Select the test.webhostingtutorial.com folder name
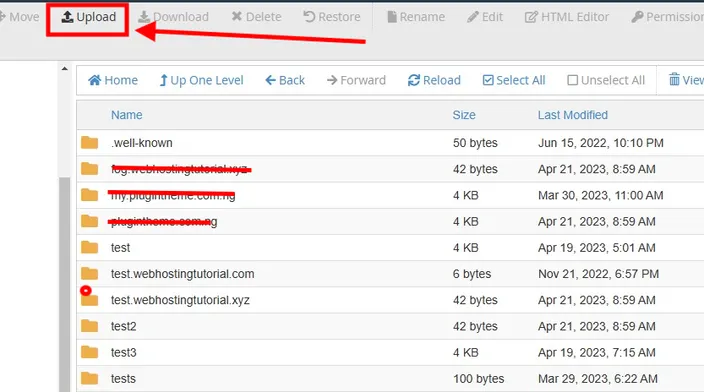Viewport: 704px width, 392px height. pyautogui.click(x=183, y=274)
